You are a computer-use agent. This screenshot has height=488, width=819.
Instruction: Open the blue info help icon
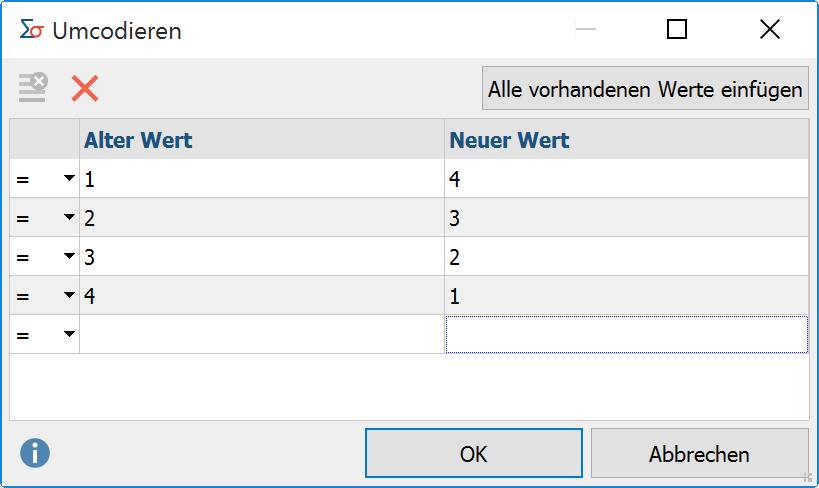(35, 454)
